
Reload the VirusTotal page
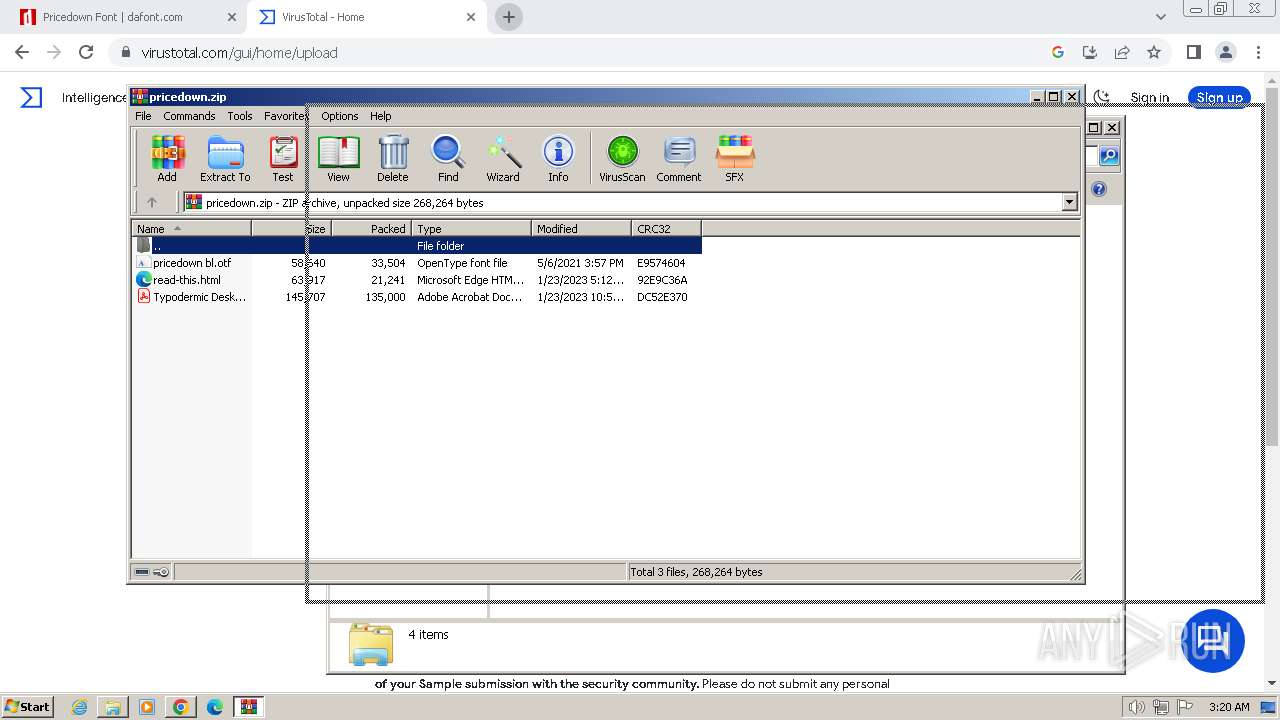[86, 52]
